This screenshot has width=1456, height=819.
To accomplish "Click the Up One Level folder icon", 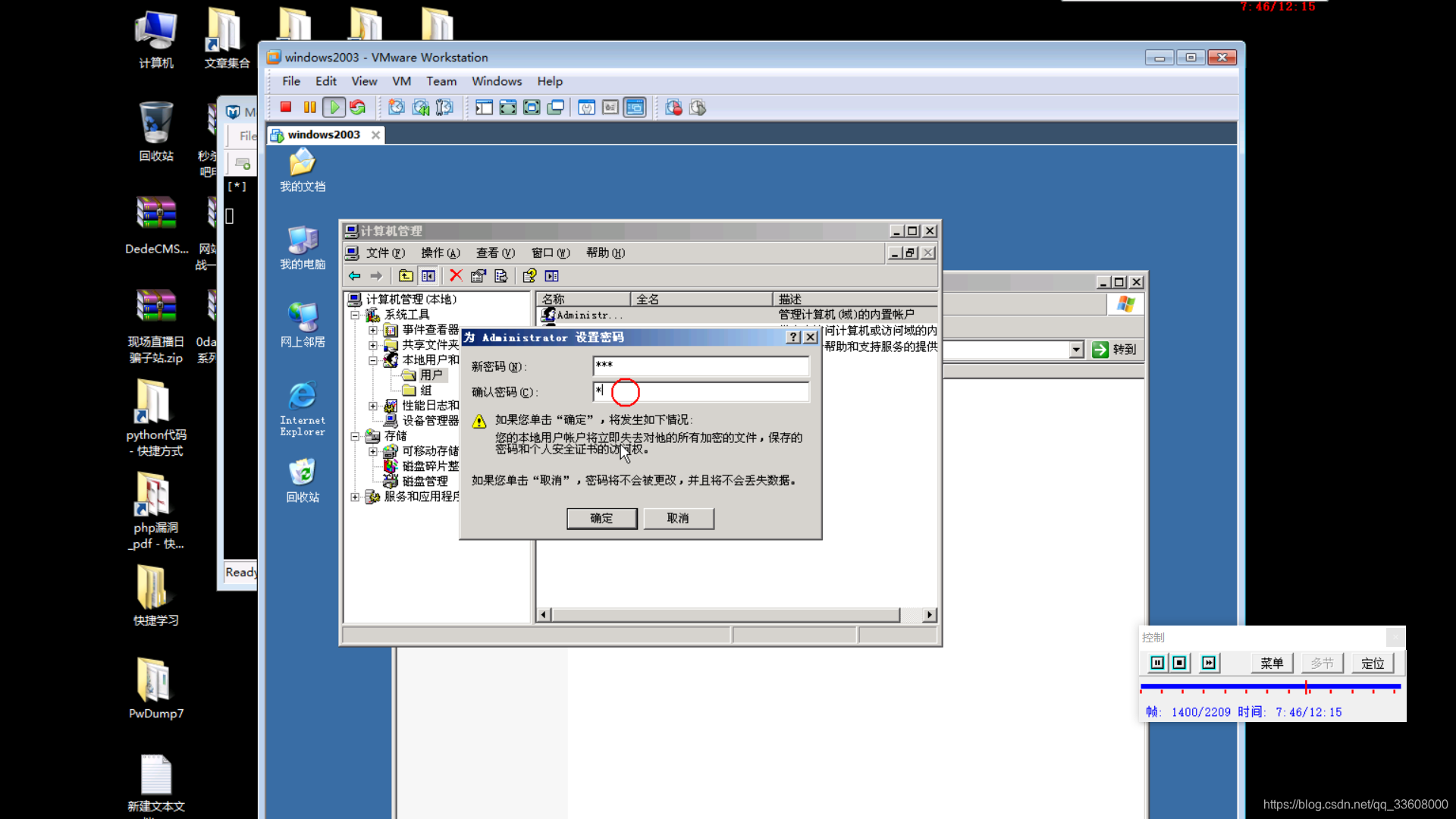I will tap(406, 276).
